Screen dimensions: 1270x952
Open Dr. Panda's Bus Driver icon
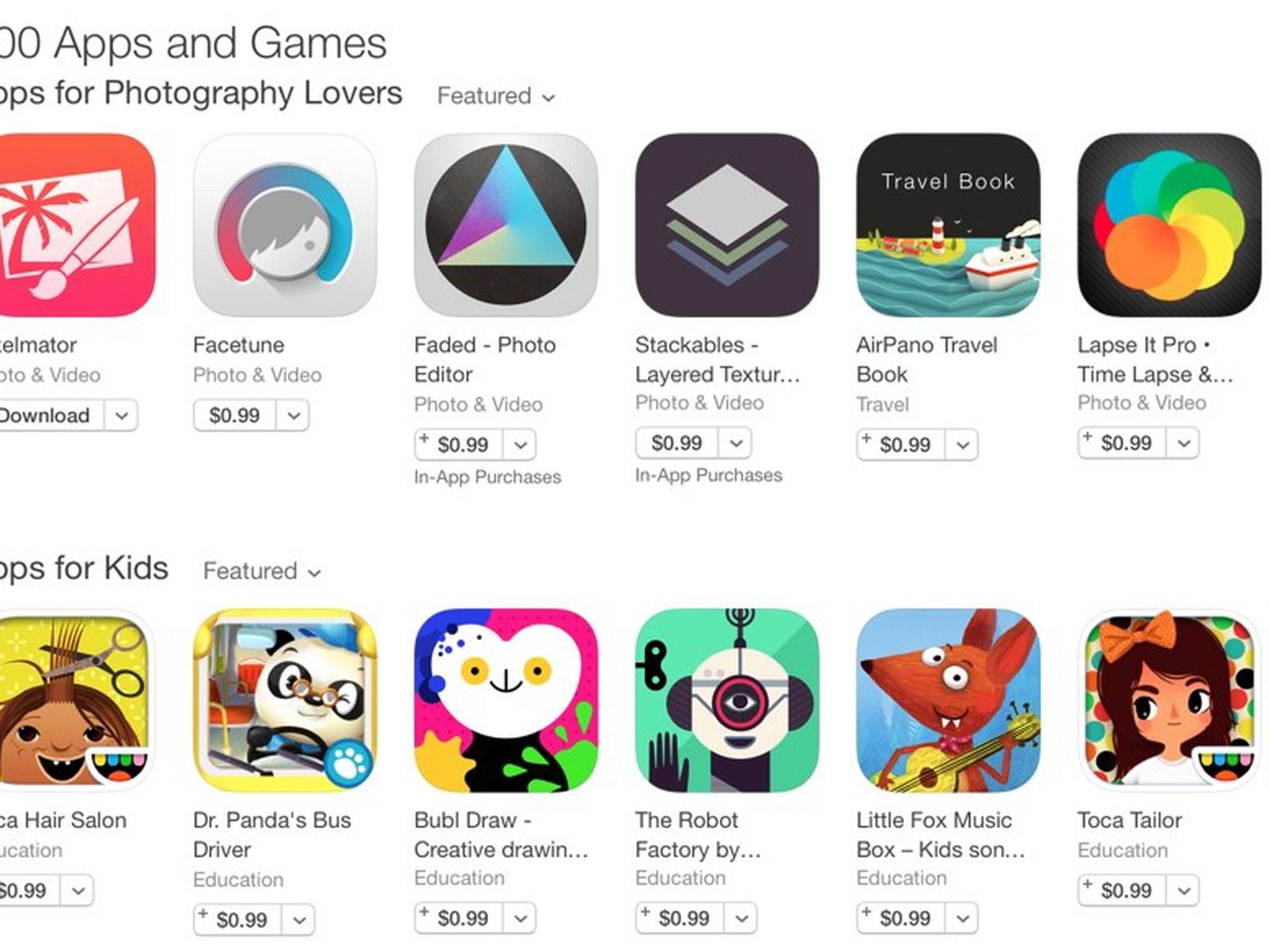[285, 701]
